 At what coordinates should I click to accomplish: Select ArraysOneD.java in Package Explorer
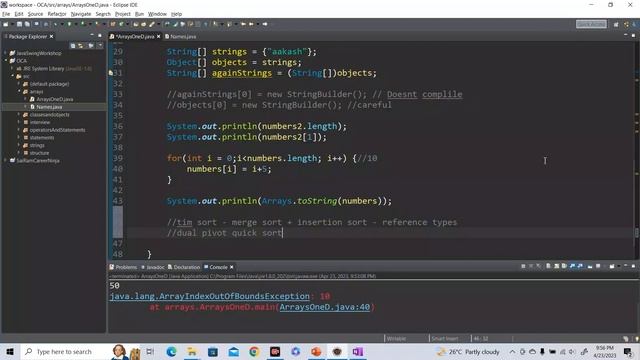point(55,99)
